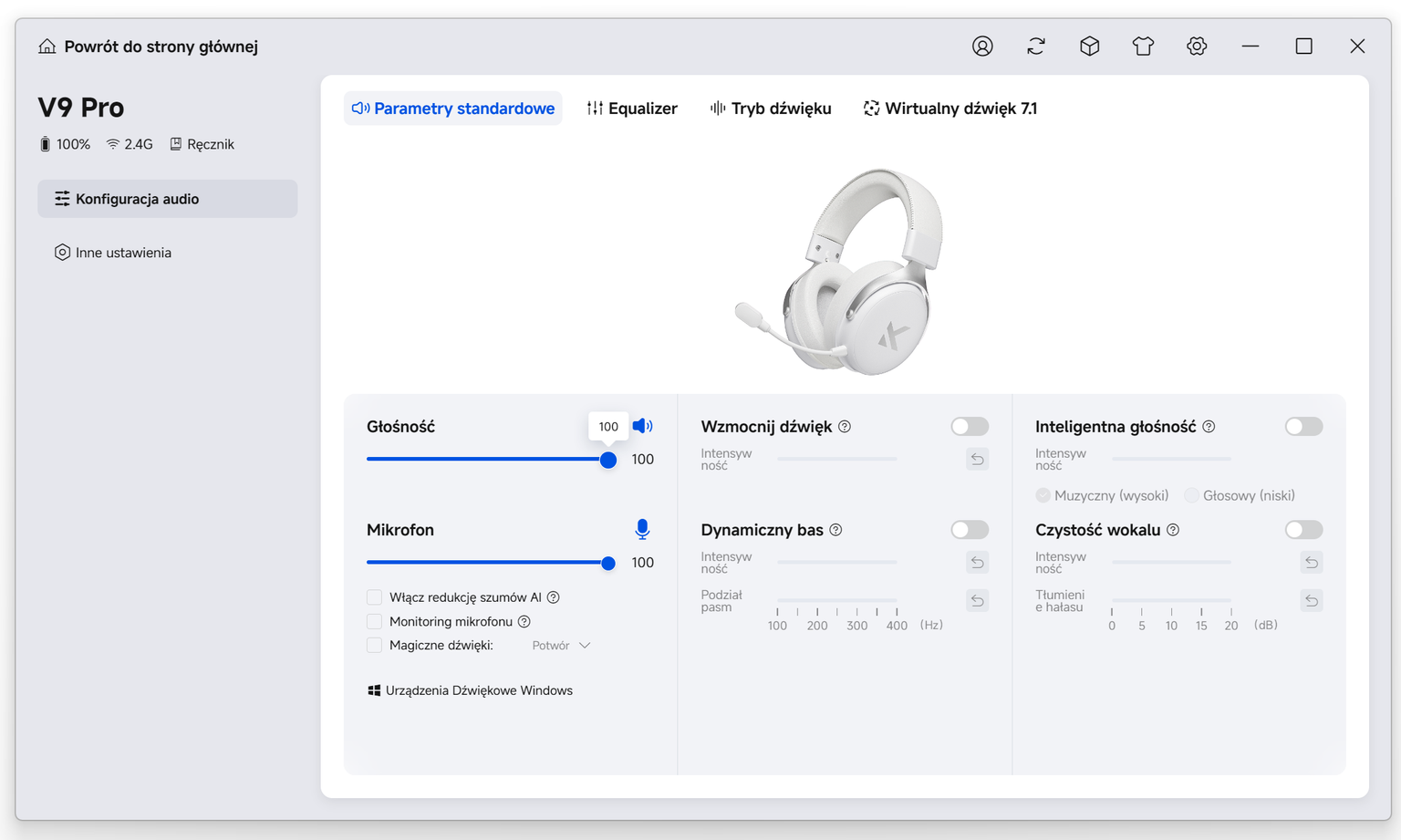Enable the Wzmocnij dźwięk toggle

coord(970,426)
